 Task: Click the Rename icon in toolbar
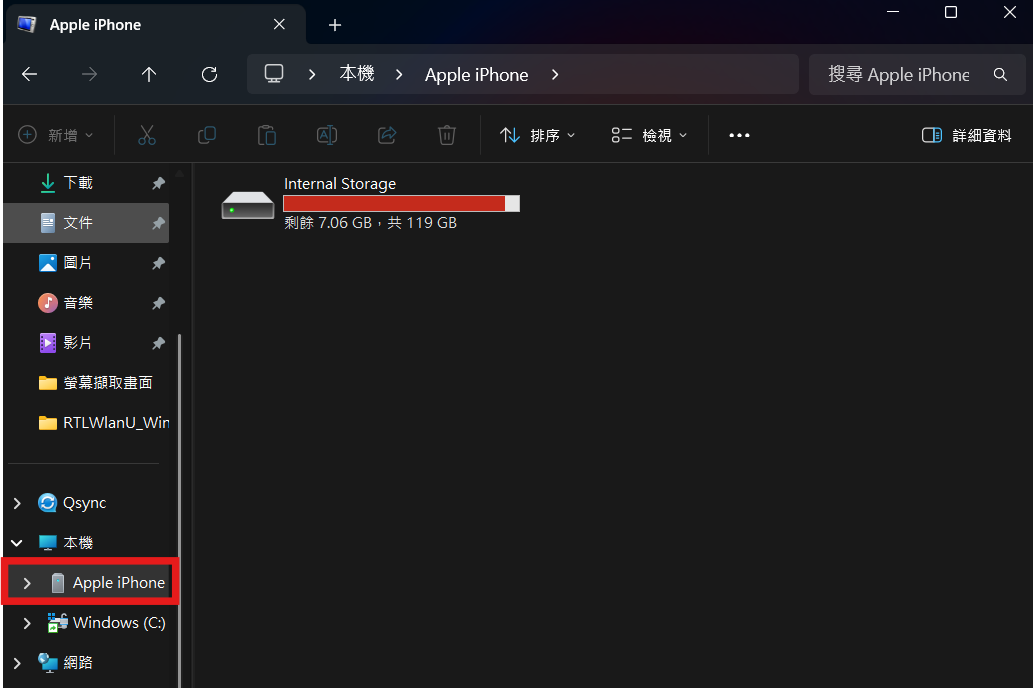pyautogui.click(x=327, y=135)
